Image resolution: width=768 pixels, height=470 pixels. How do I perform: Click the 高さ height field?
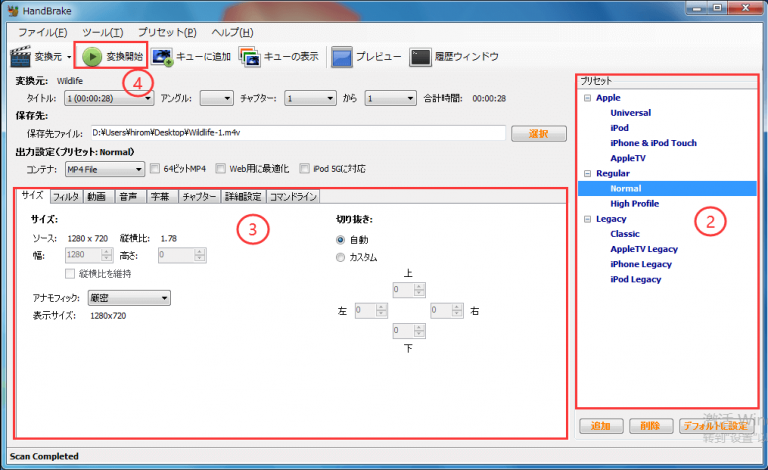[x=182, y=255]
